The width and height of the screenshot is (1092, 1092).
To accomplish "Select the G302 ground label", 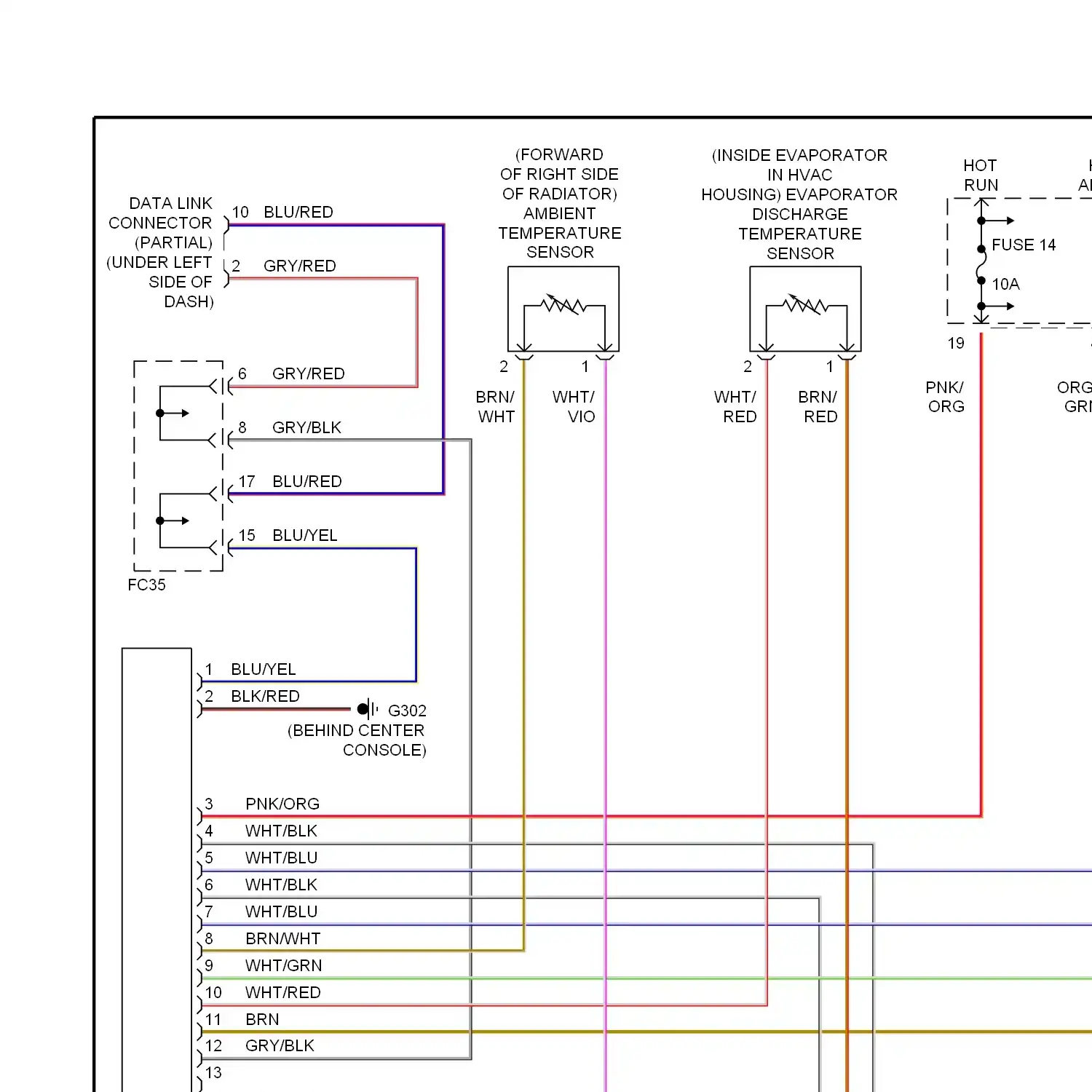I will click(407, 711).
